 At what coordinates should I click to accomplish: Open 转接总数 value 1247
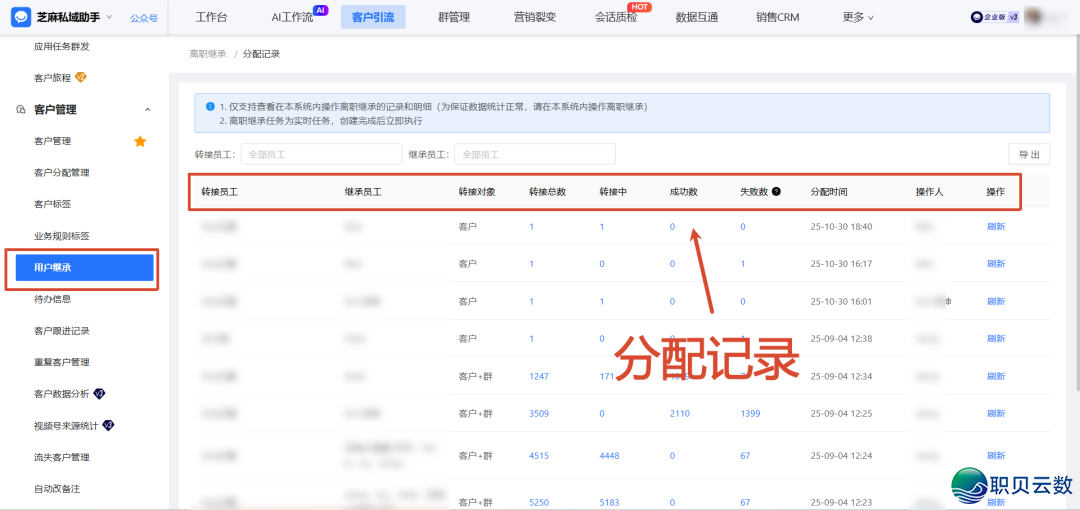click(539, 376)
